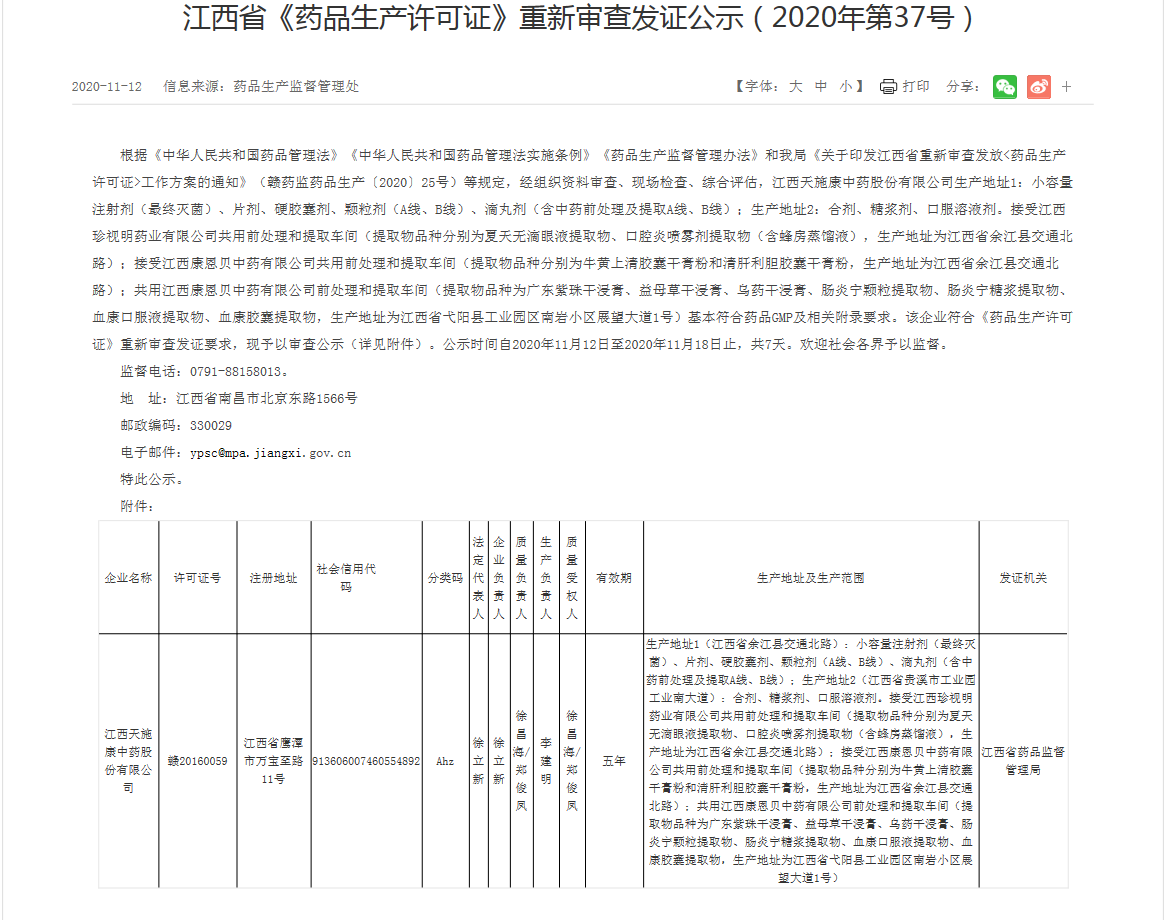Share the article via the Weibo icon
Screen dimensions: 1173x920
[1038, 87]
